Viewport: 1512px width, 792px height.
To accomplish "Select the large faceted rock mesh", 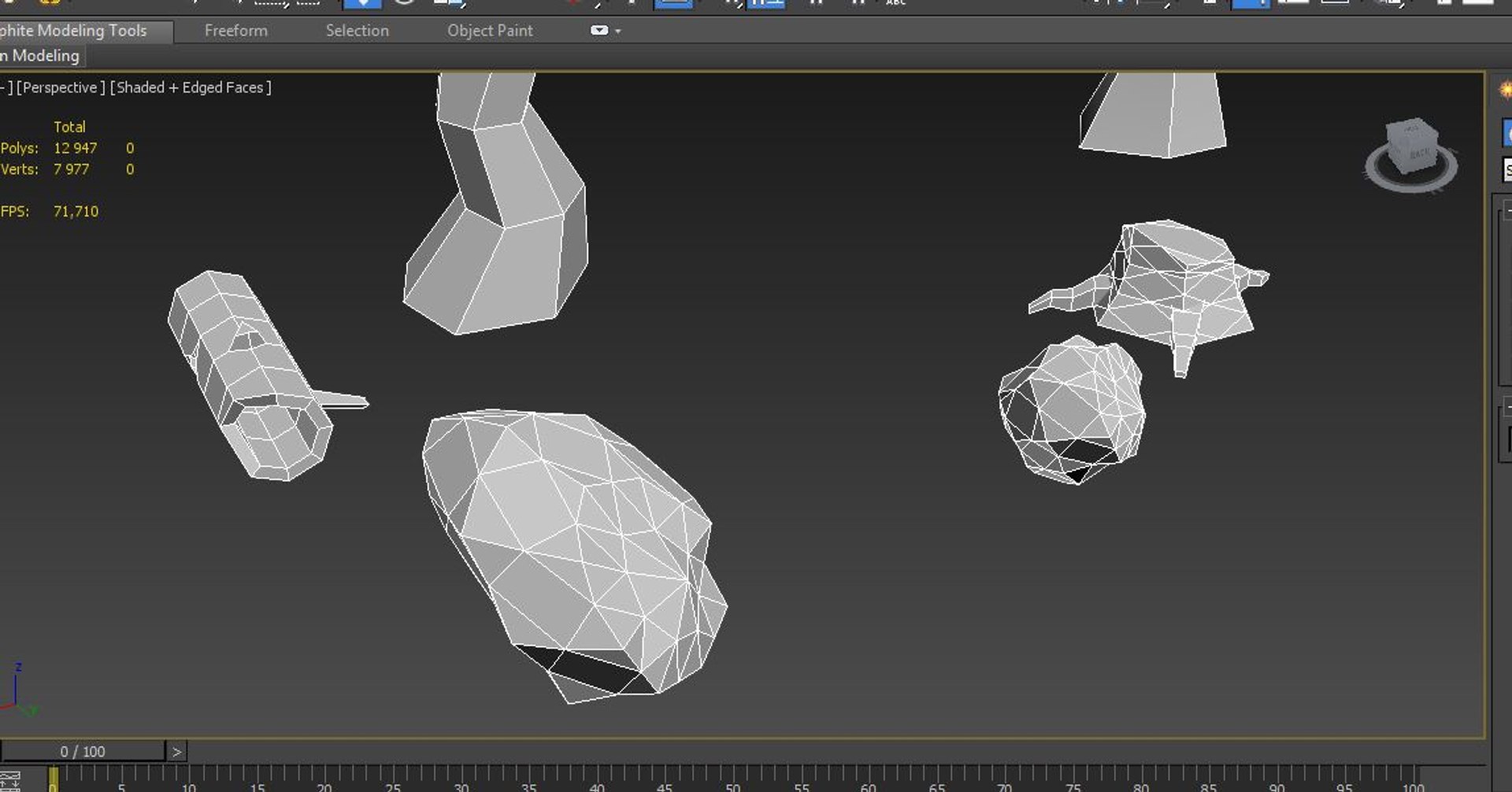I will [x=575, y=555].
